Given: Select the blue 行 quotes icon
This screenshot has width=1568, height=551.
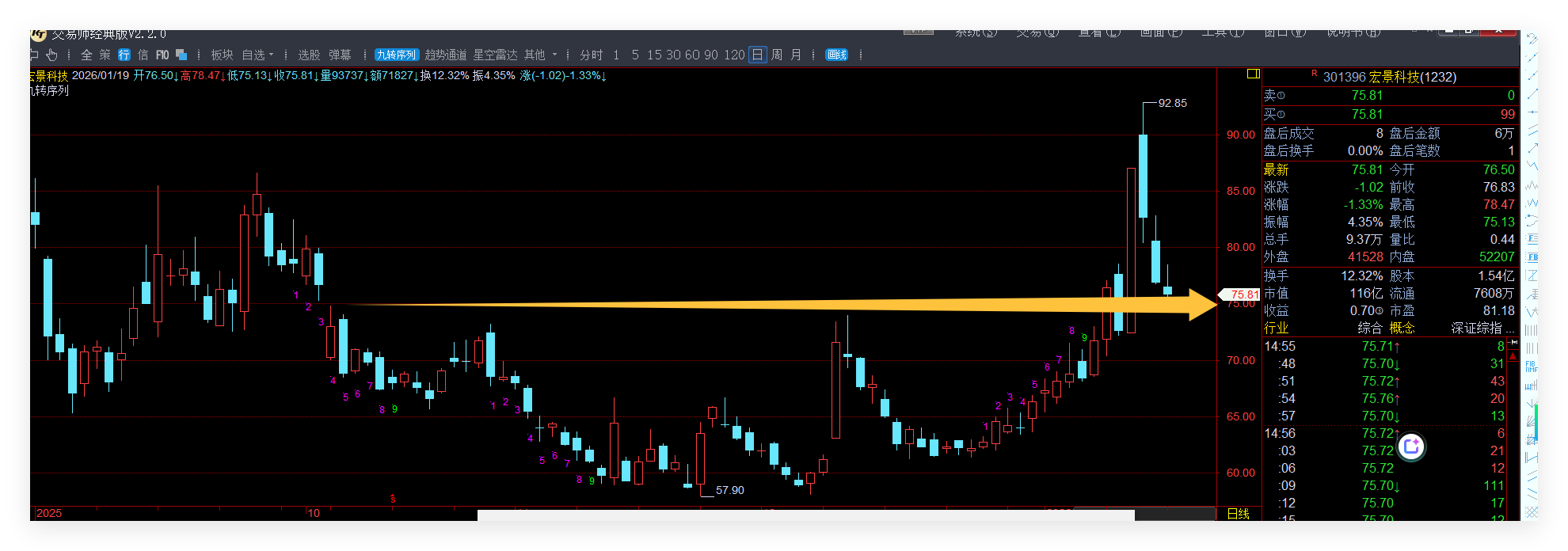Looking at the screenshot, I should pos(124,55).
